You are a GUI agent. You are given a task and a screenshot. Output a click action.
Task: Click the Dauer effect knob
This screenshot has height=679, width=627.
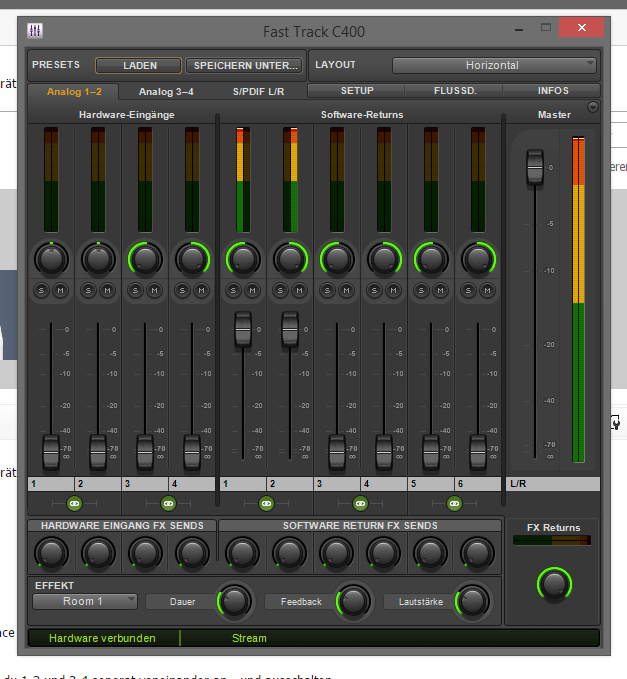(235, 600)
